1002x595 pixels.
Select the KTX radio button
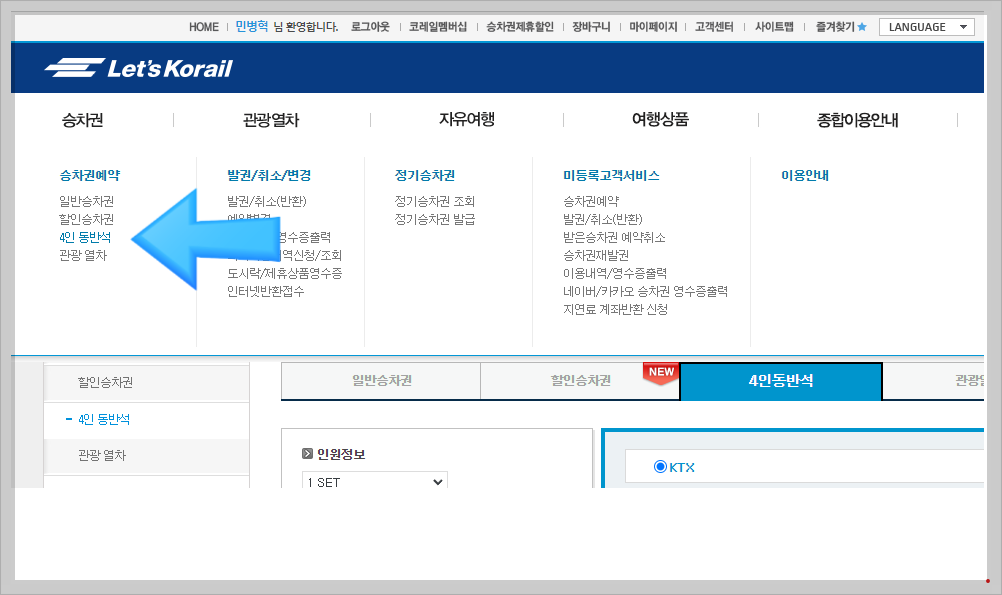pyautogui.click(x=660, y=466)
